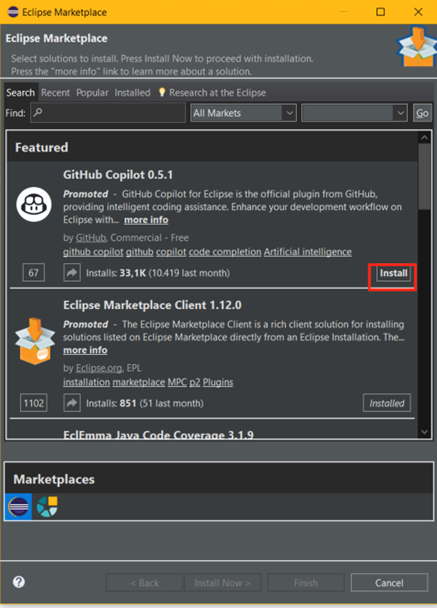
Task: Open the All Markets dropdown
Action: click(244, 113)
